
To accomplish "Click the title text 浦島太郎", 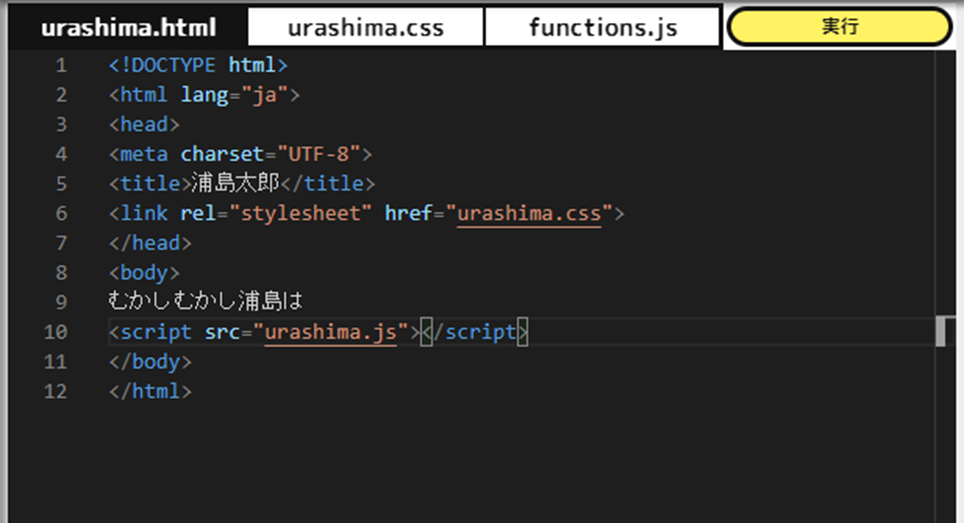I will (235, 183).
